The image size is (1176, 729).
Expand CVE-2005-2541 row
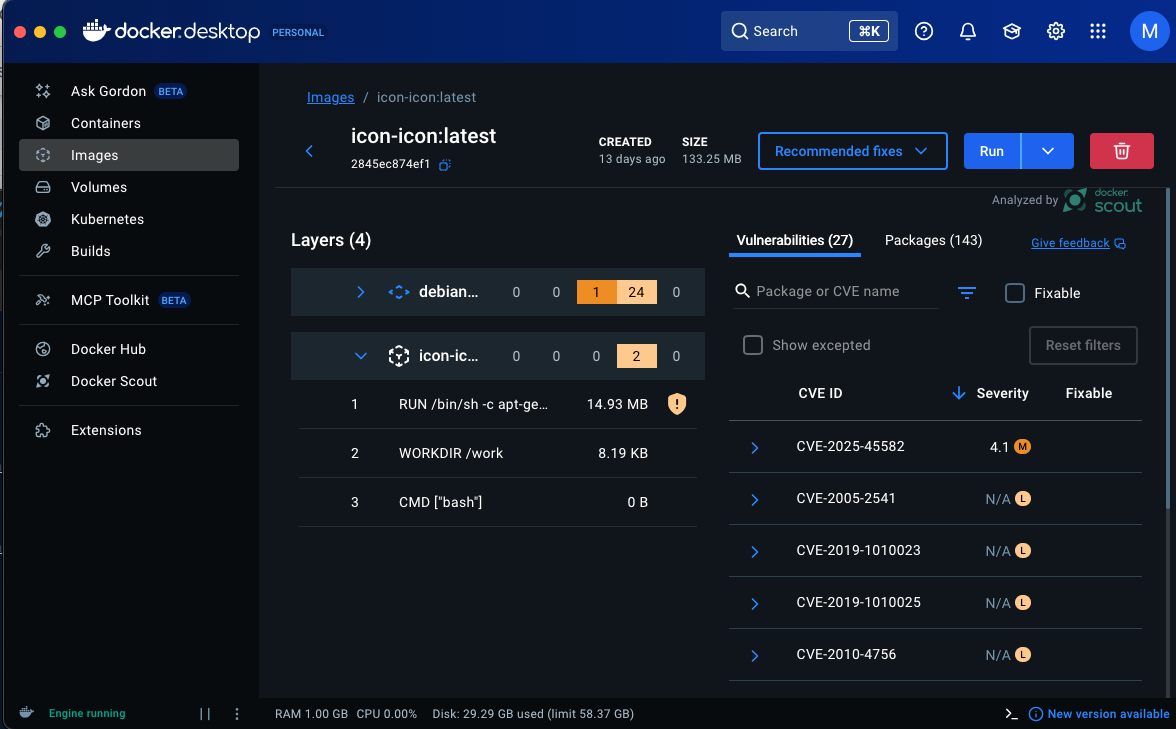[x=754, y=500]
